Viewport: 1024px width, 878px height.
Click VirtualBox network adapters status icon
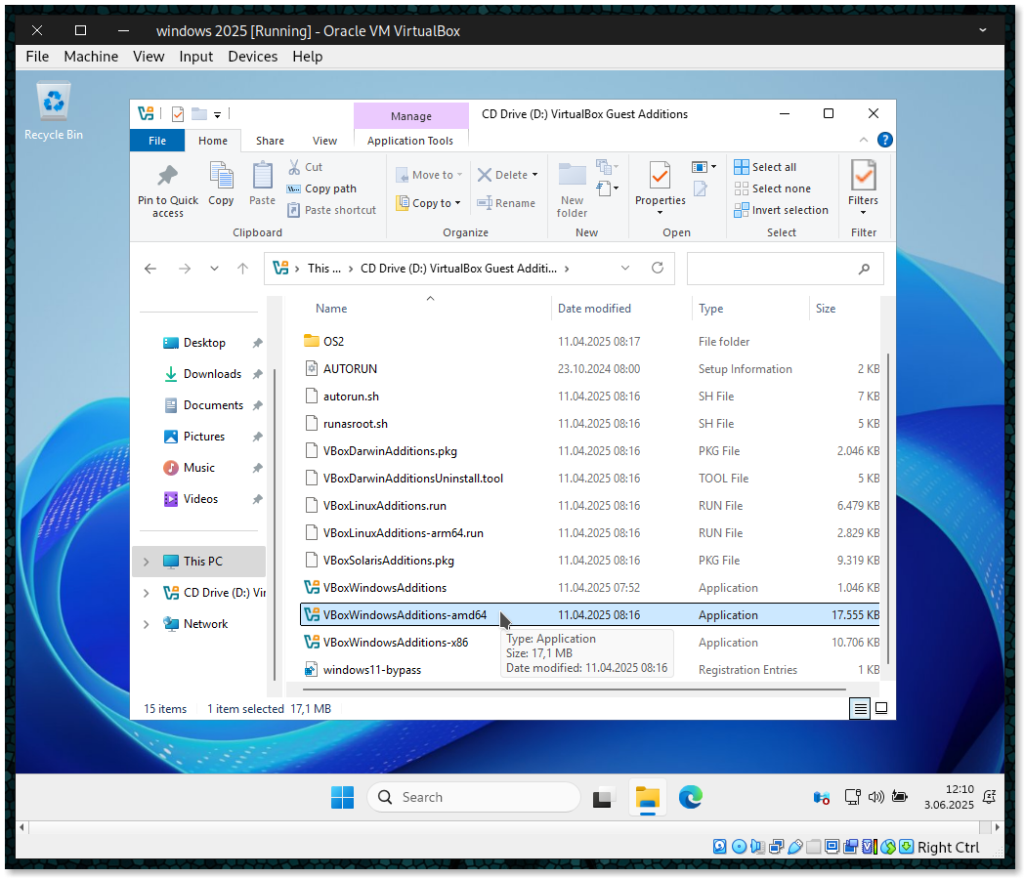coord(776,847)
